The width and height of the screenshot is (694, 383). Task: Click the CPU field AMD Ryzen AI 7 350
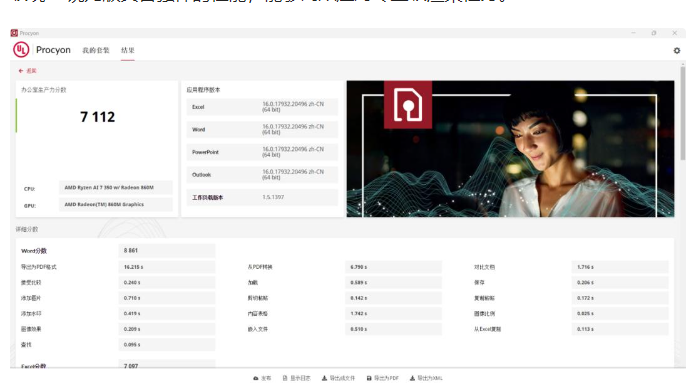(x=116, y=188)
